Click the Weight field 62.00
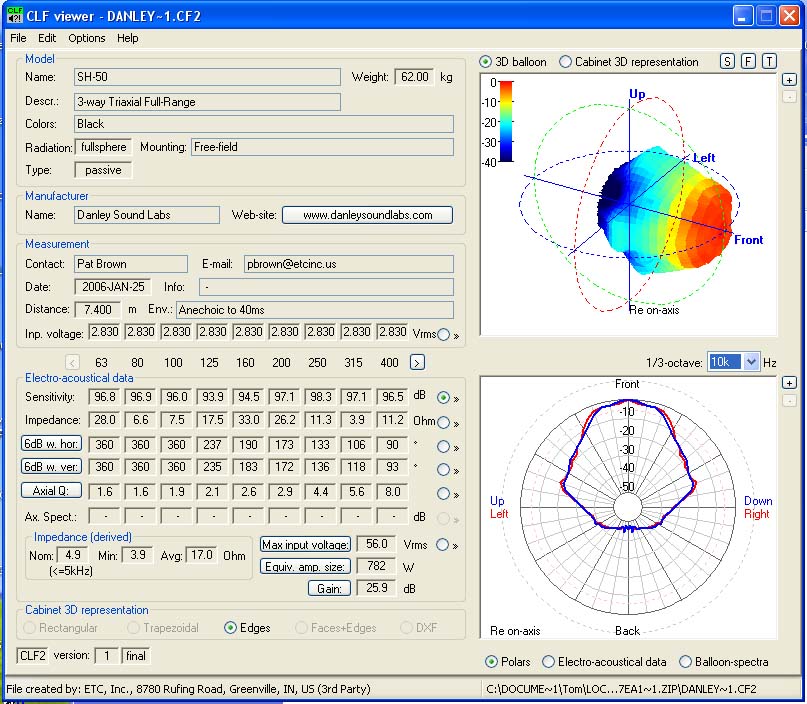Viewport: 807px width, 704px height. [414, 77]
